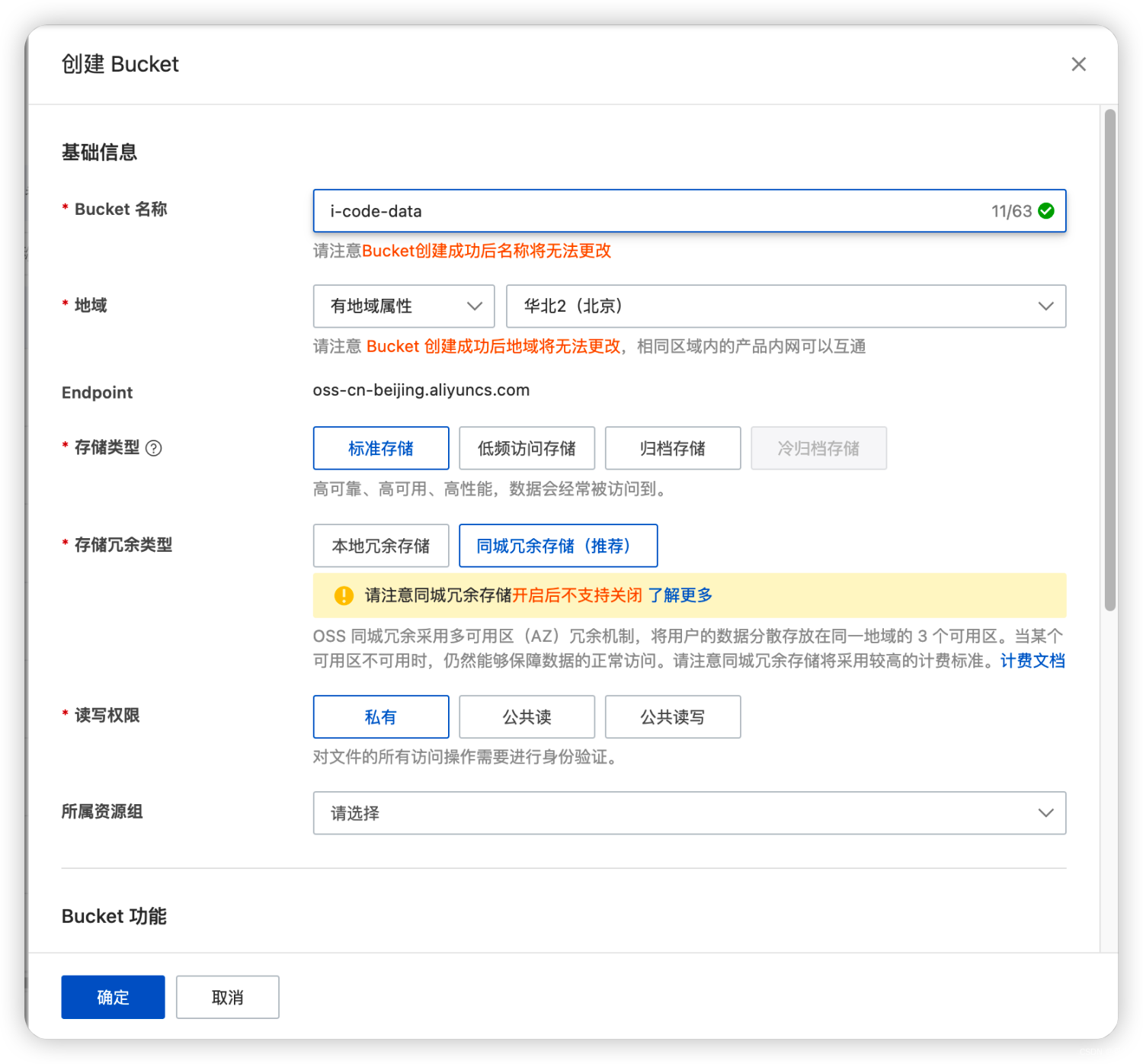
Task: Click the 存储类型 help question icon
Action: 153,448
